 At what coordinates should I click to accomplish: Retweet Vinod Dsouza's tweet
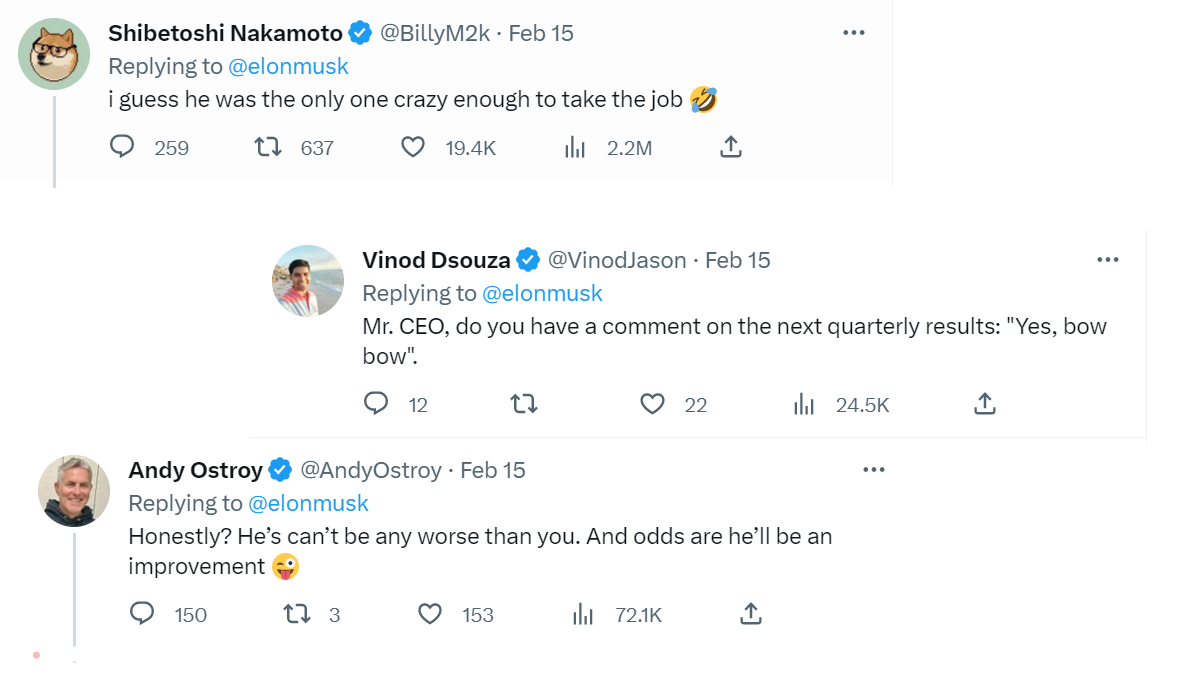pos(524,404)
